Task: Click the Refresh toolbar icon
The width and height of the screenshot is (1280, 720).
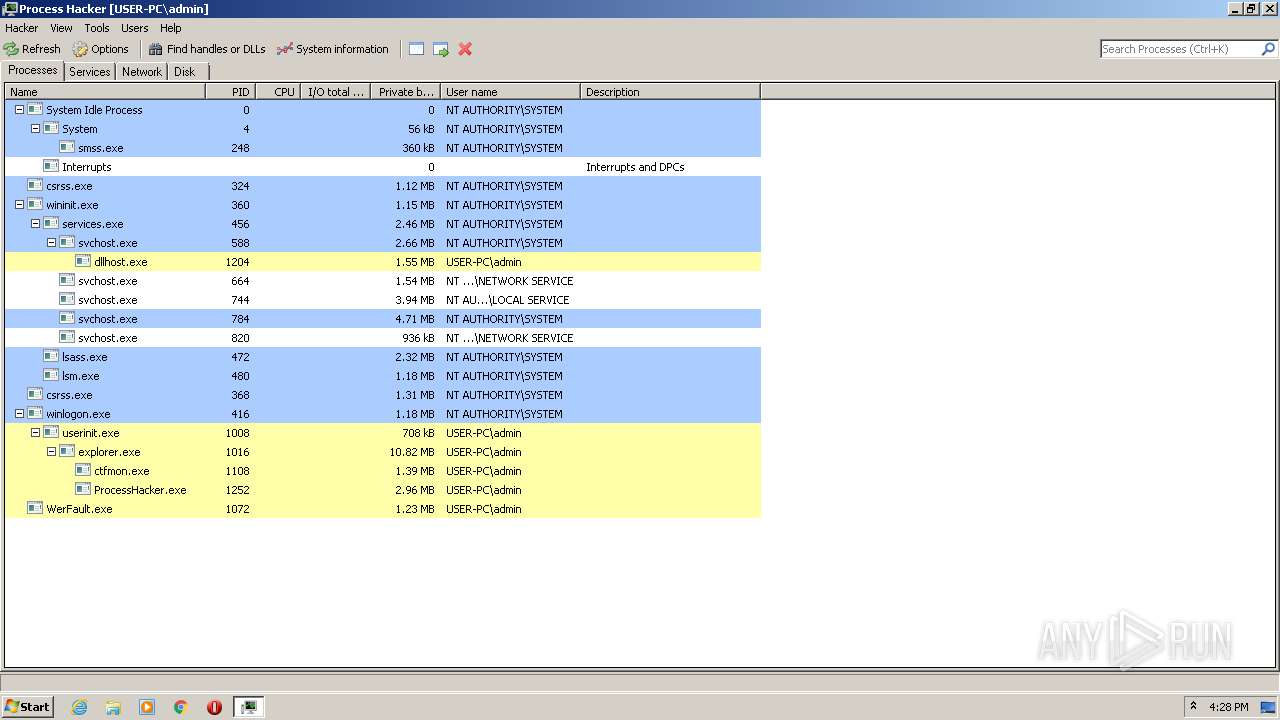Action: click(11, 49)
